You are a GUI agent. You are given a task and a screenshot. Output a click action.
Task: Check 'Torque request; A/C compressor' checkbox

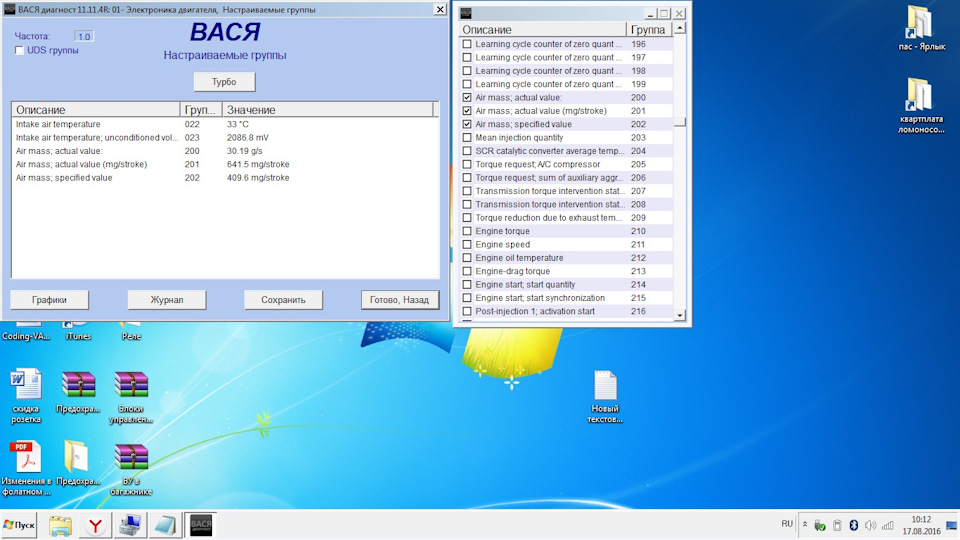[x=467, y=164]
